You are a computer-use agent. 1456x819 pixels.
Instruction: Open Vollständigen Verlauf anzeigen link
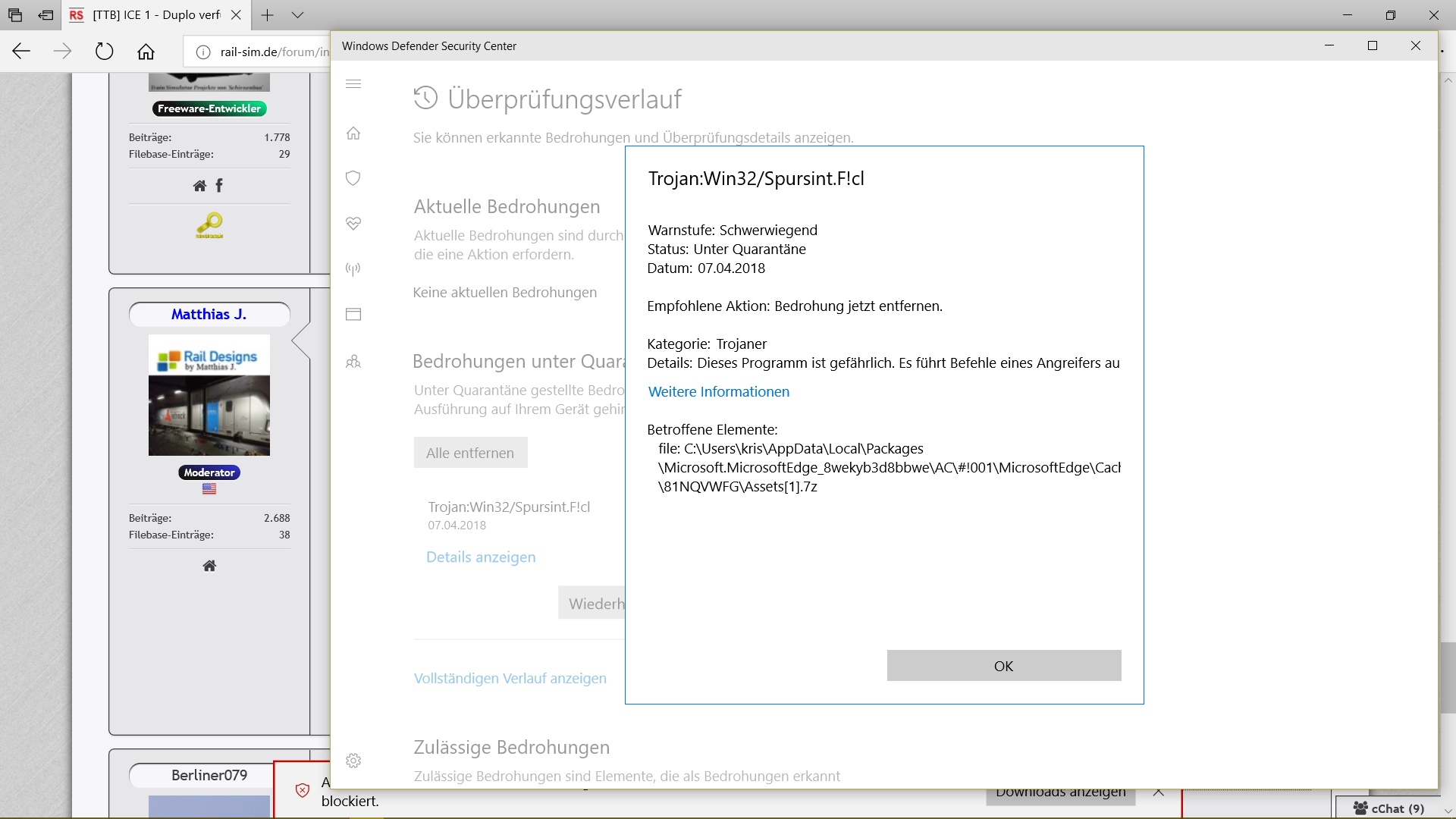[x=510, y=679]
